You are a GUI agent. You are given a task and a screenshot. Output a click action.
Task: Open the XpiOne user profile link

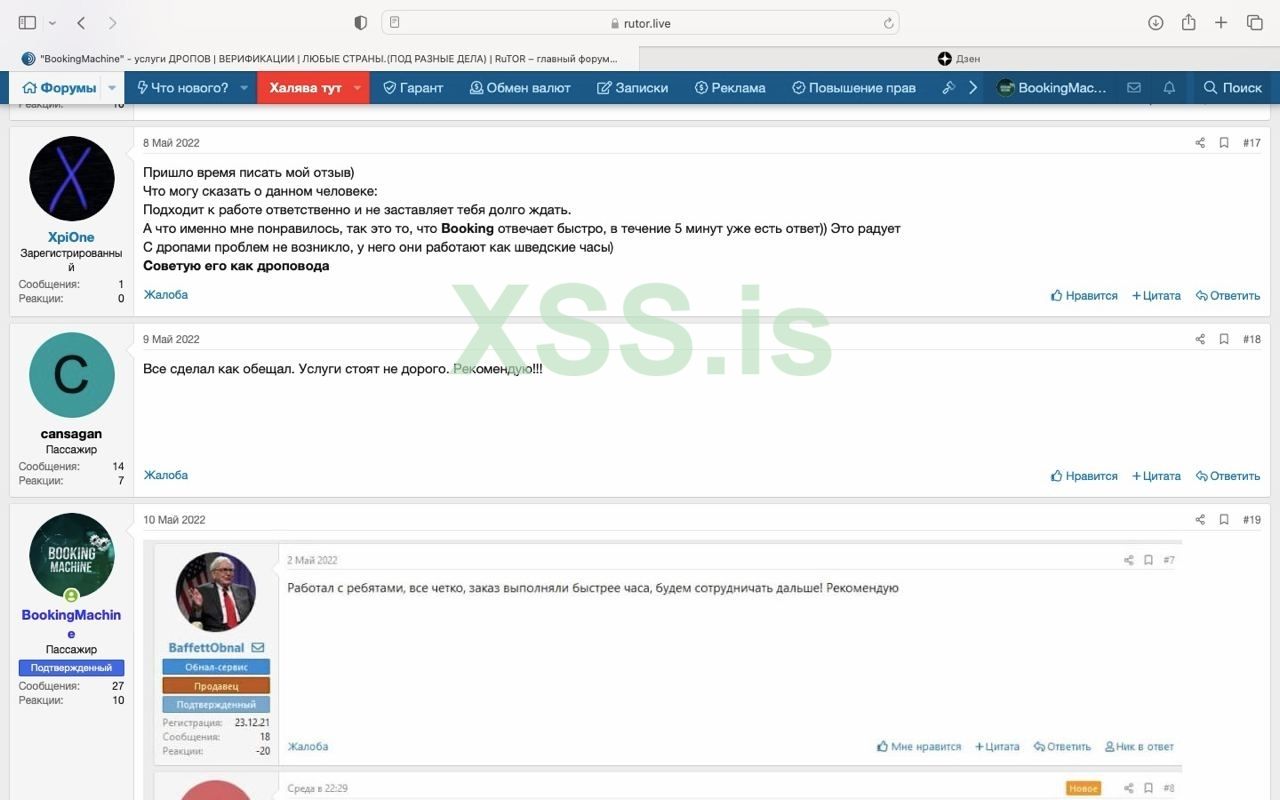71,237
